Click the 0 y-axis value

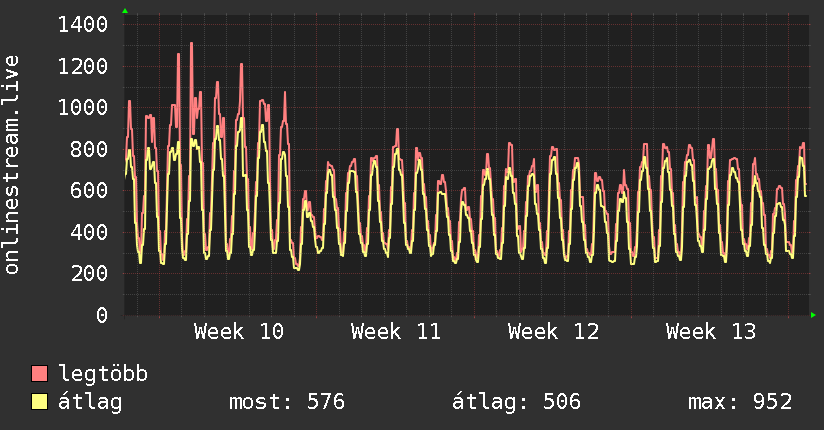pos(102,315)
